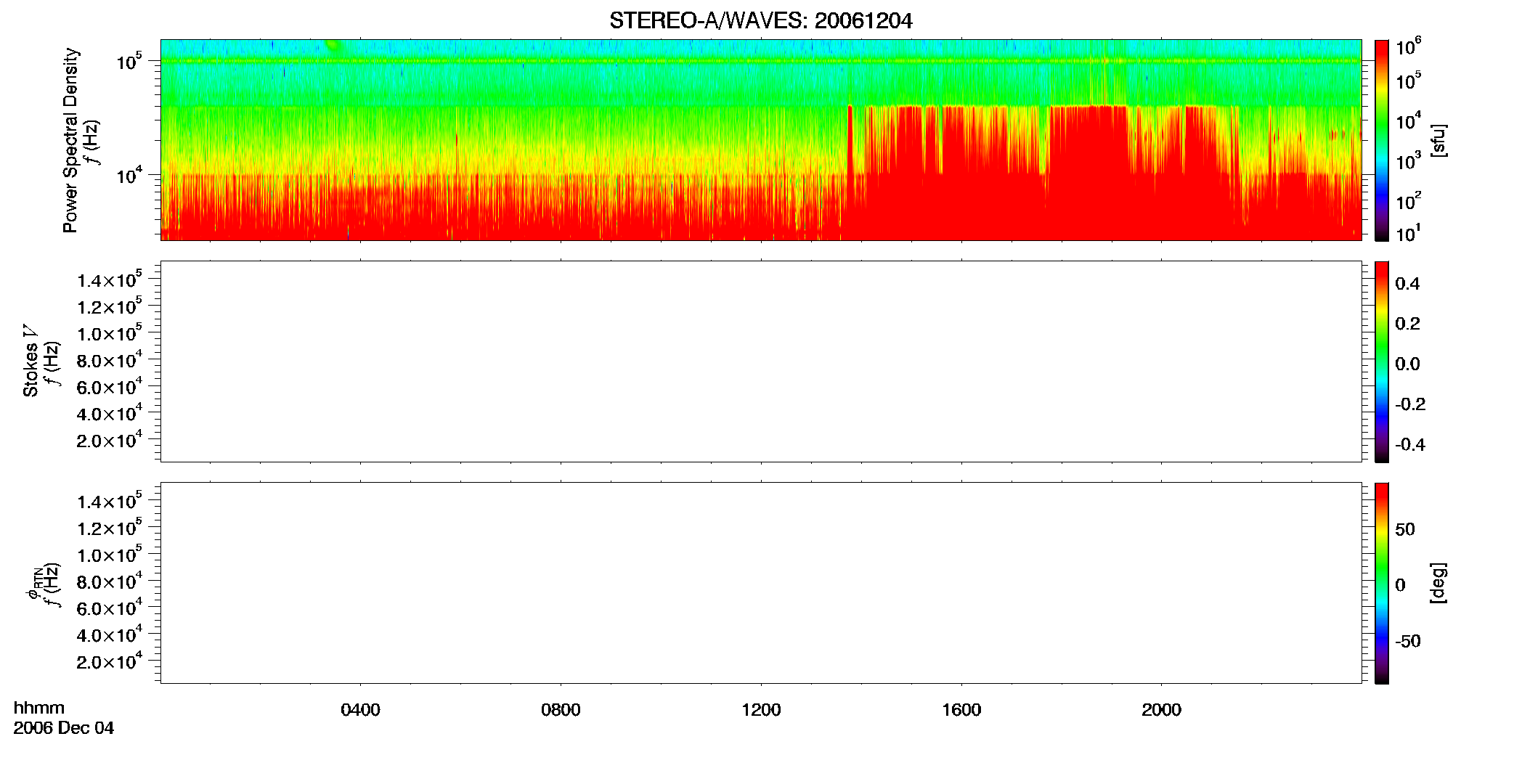The image size is (1522, 784).
Task: Click the 0800 time tick label
Action: (561, 710)
